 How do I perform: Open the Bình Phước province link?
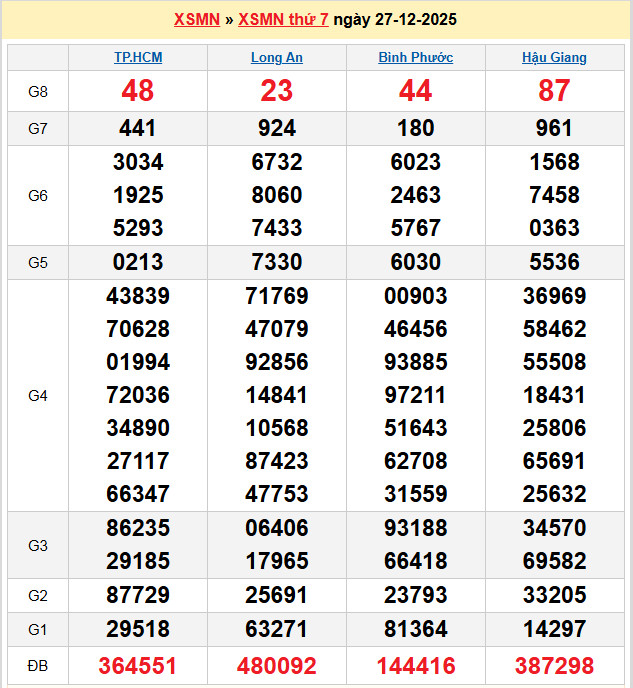pos(415,58)
